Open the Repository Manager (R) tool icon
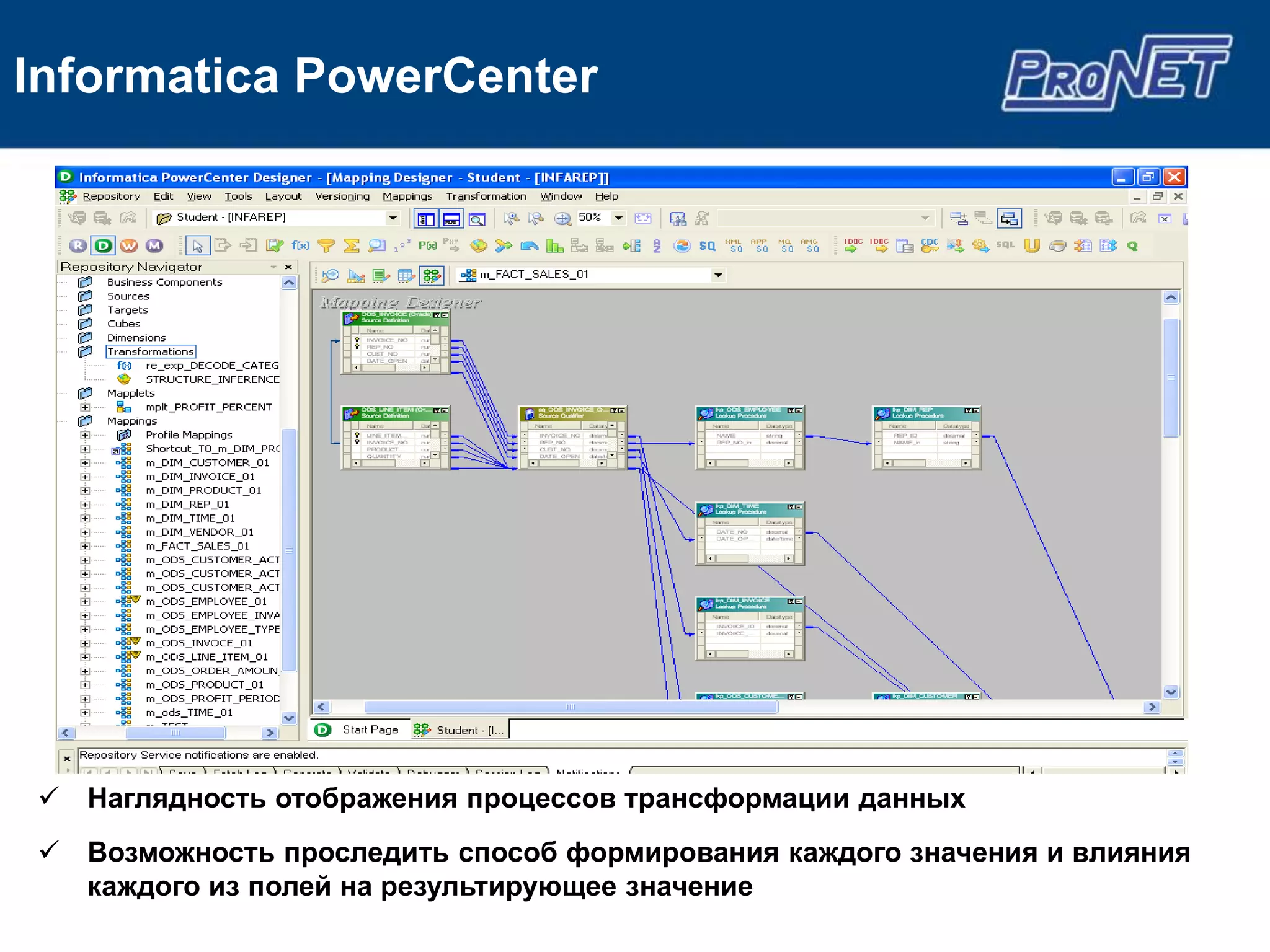The width and height of the screenshot is (1270, 952). [78, 245]
